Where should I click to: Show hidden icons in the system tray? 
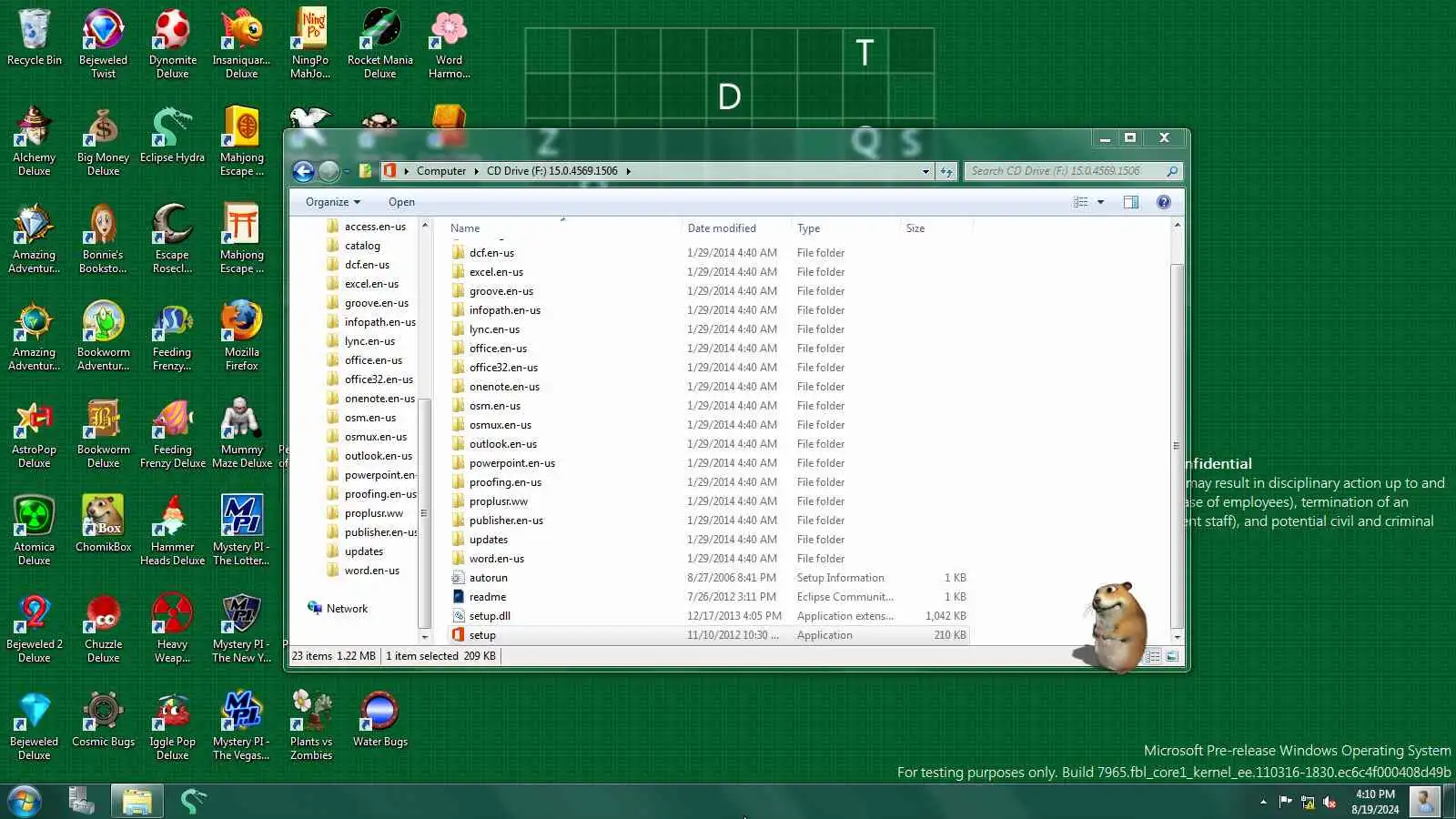point(1263,802)
